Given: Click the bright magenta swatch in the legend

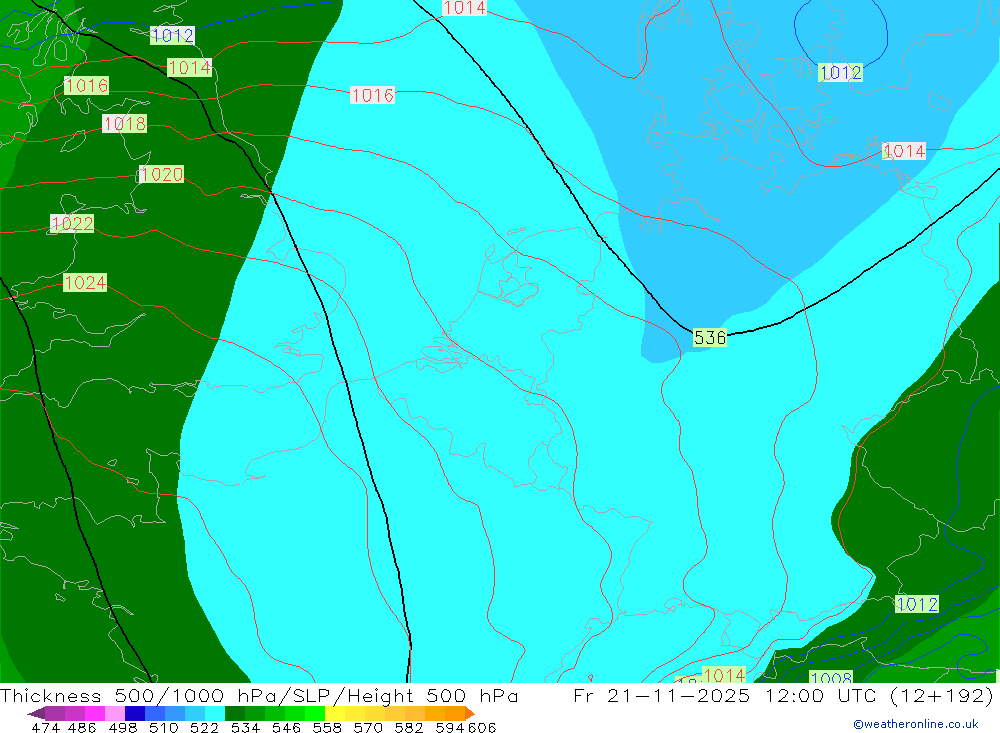Looking at the screenshot, I should (95, 713).
